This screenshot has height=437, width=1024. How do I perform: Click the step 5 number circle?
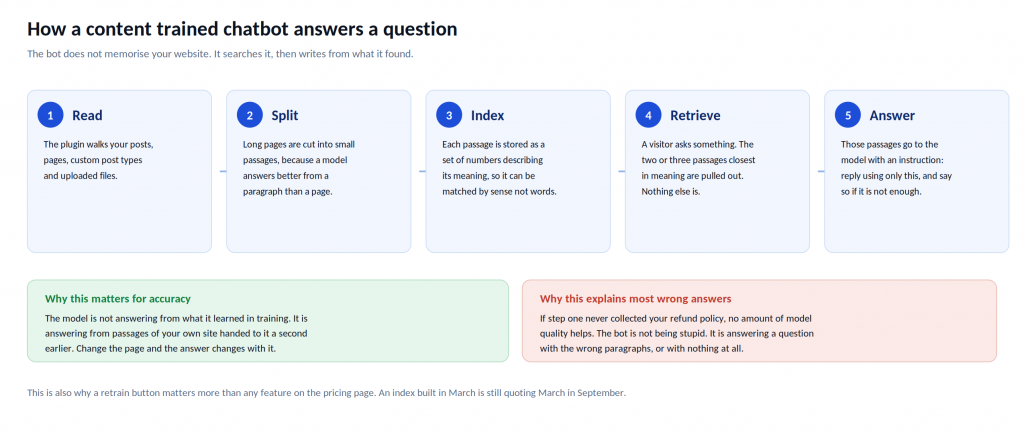(848, 115)
